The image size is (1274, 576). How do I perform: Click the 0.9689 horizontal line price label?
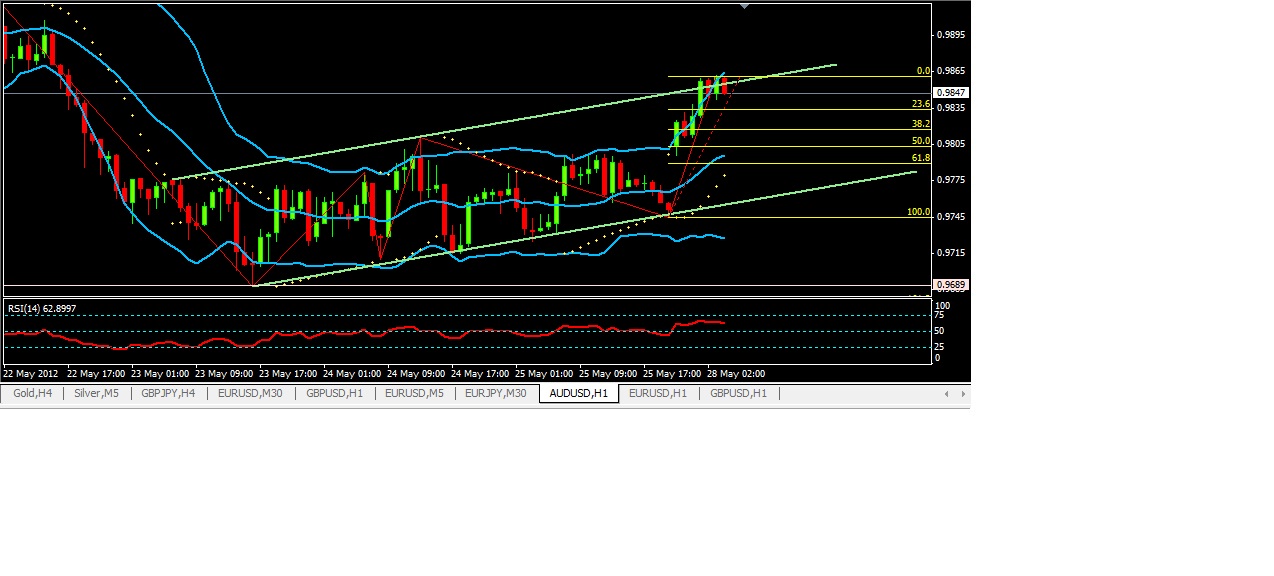click(951, 285)
